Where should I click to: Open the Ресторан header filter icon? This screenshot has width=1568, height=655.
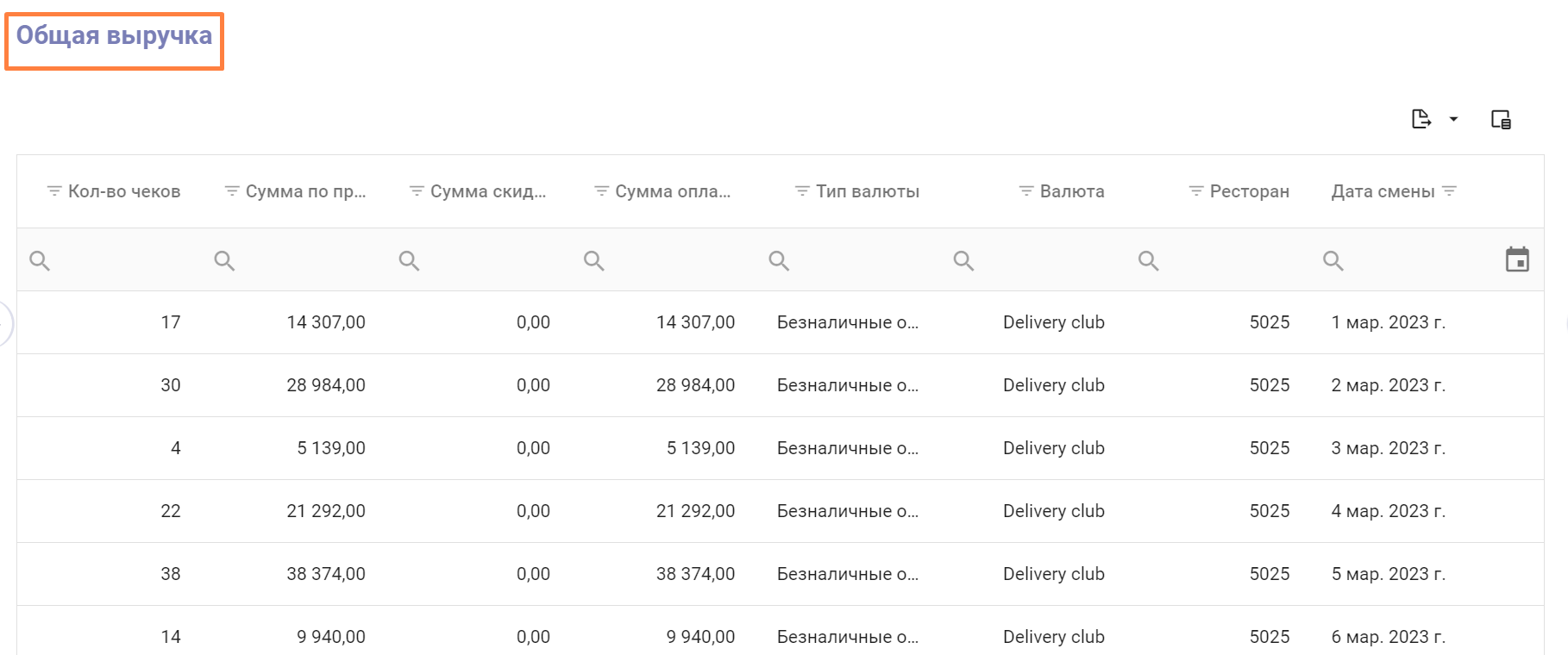point(1195,191)
